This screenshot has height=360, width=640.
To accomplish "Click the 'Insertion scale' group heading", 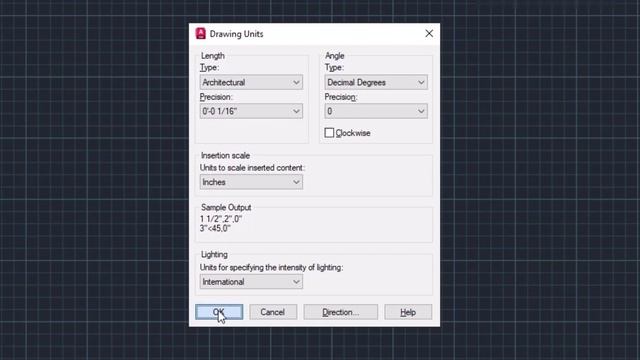I will [225, 156].
